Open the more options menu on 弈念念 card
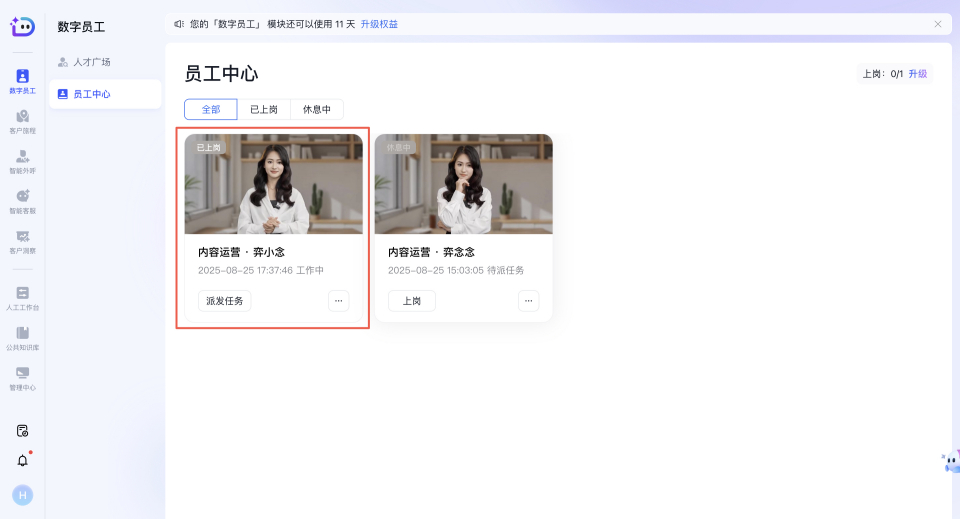 point(528,301)
